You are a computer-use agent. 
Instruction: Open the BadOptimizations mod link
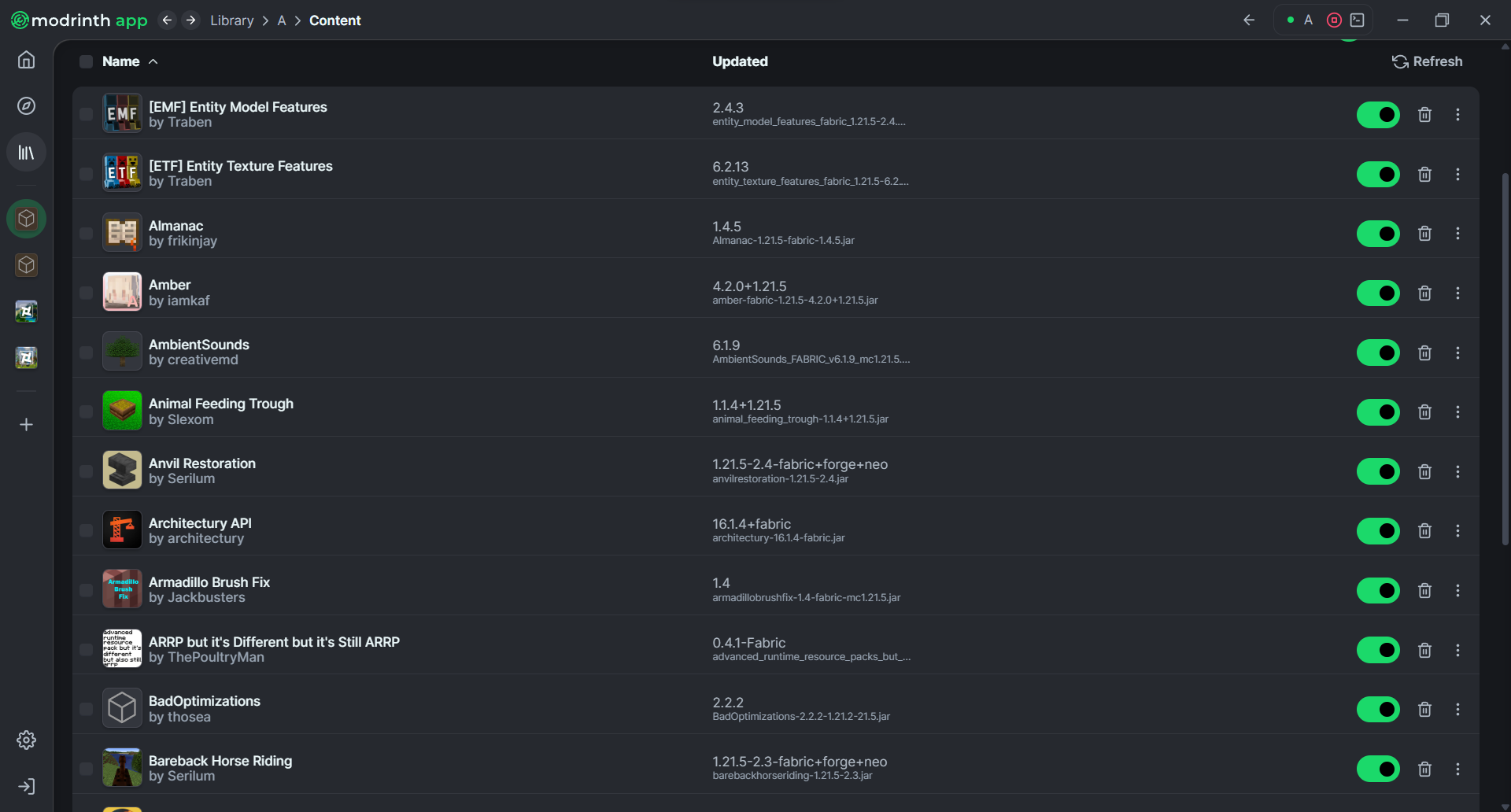[x=205, y=701]
